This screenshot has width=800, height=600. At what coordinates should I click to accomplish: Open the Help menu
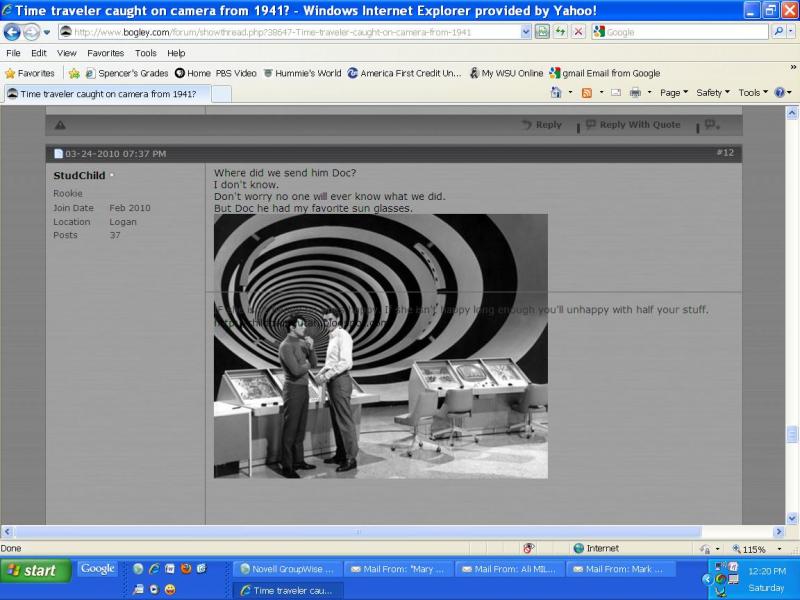[176, 53]
